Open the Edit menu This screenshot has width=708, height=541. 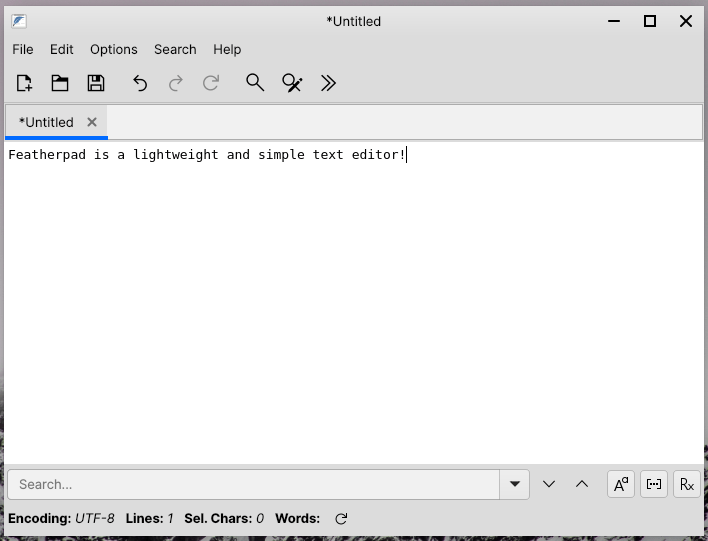[61, 49]
